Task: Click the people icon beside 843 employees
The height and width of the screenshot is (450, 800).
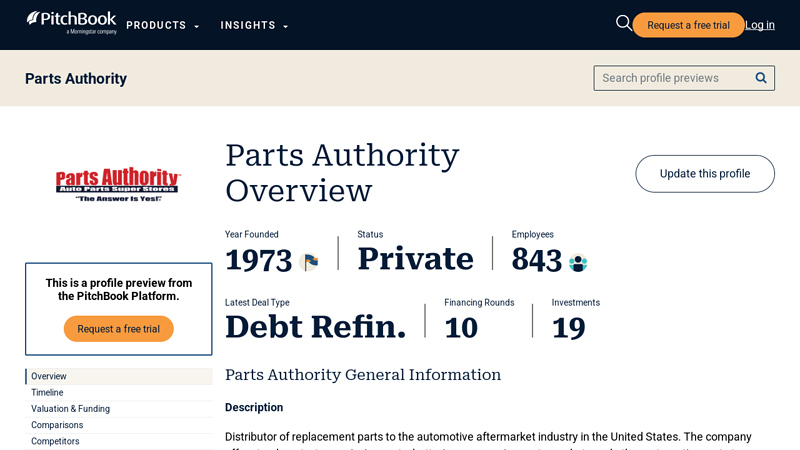Action: 578,263
